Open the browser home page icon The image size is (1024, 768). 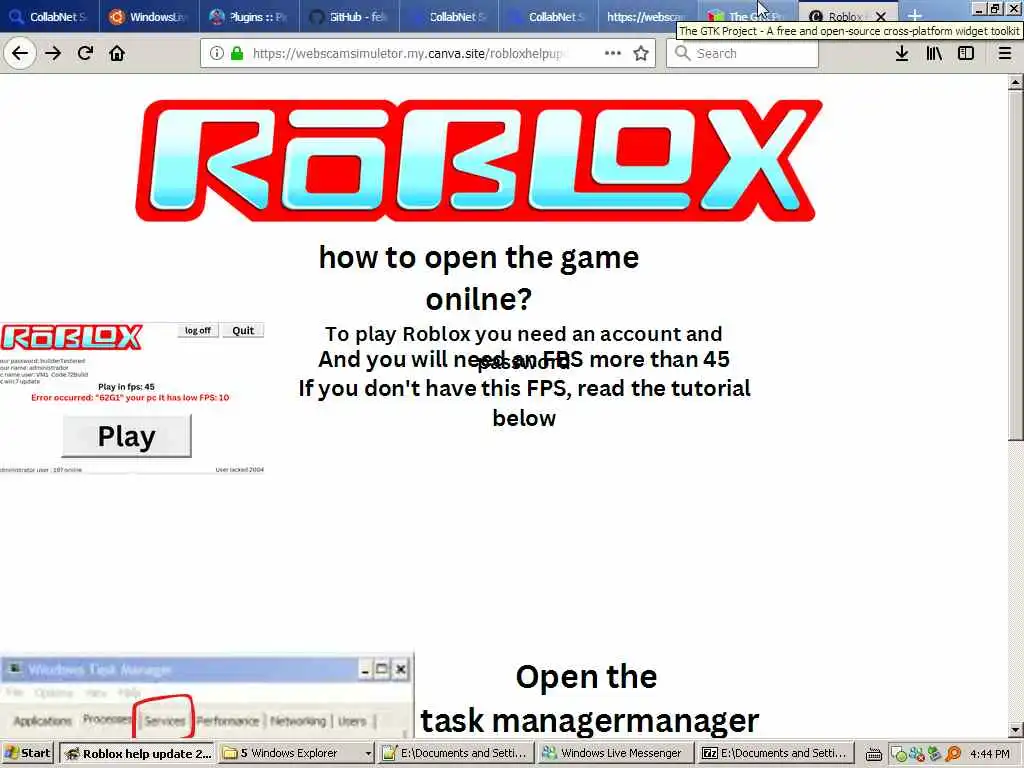117,53
